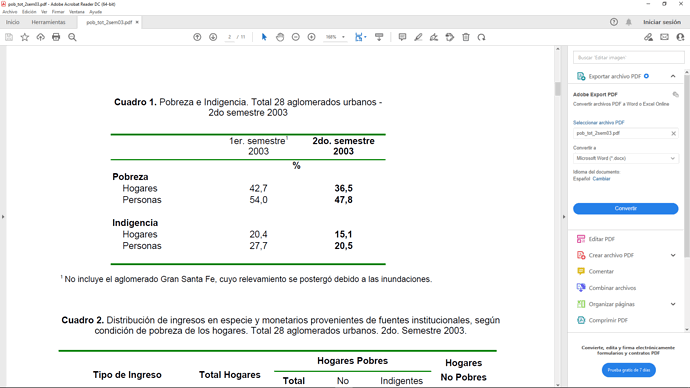Add a sticky note comment

pyautogui.click(x=402, y=37)
